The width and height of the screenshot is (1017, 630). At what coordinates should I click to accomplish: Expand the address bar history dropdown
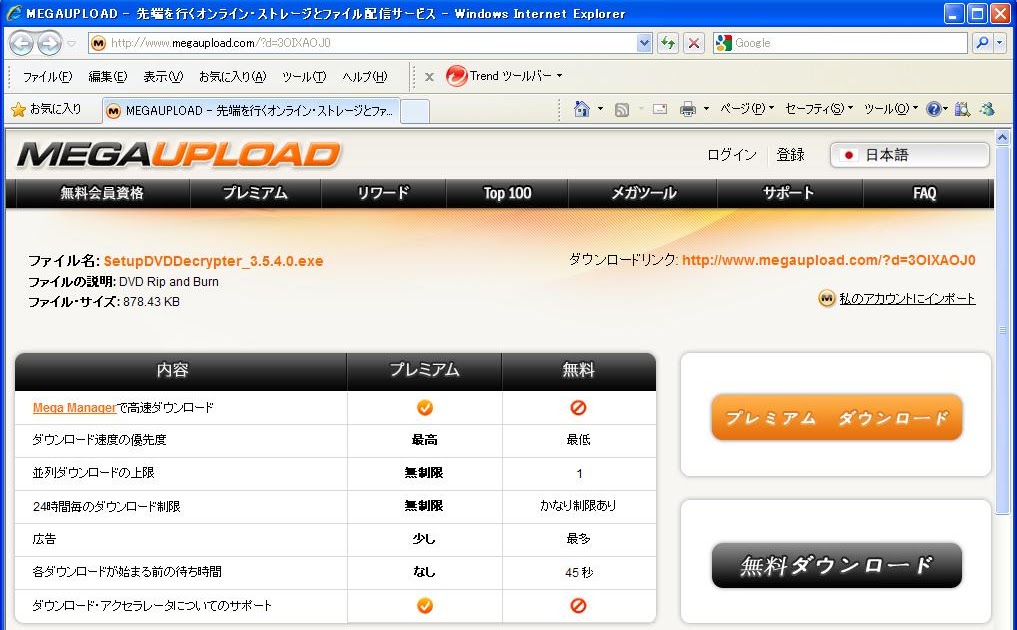tap(644, 43)
